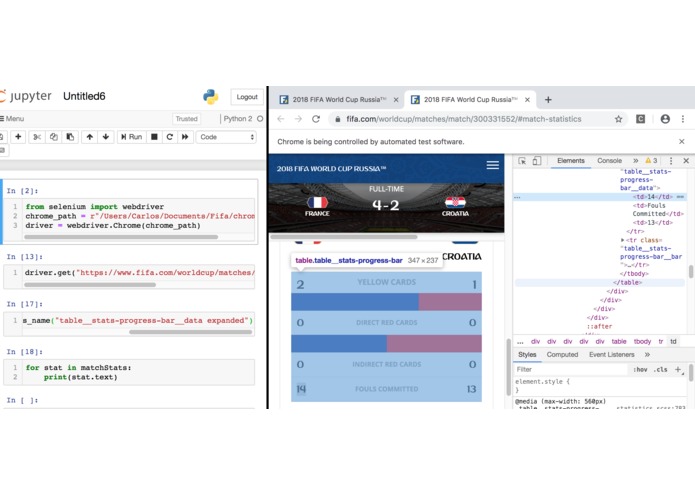Click the YELLOW CARDS stat row
The image size is (695, 494).
point(387,283)
